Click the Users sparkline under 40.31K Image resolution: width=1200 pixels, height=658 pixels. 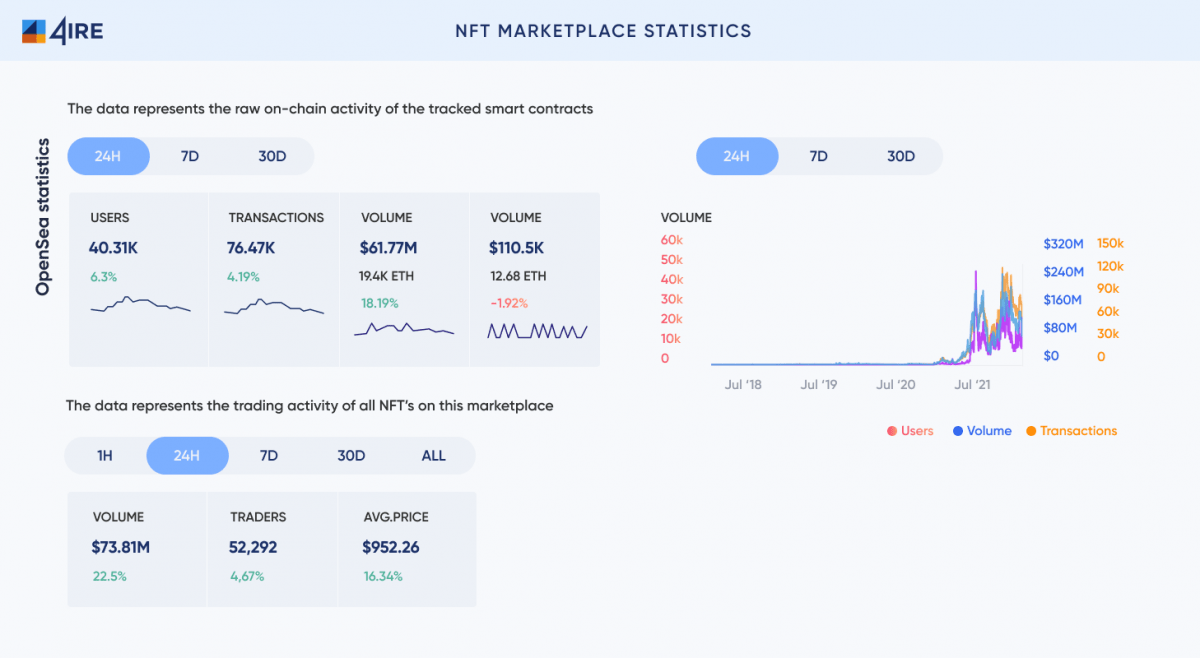(140, 305)
